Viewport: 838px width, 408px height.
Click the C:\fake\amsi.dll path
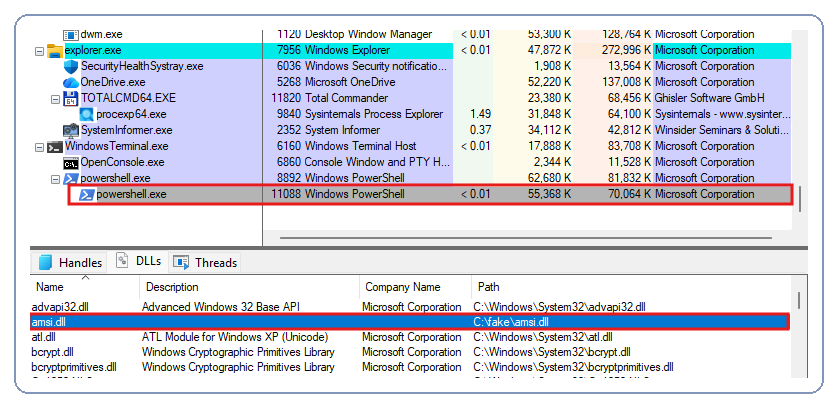pyautogui.click(x=511, y=322)
